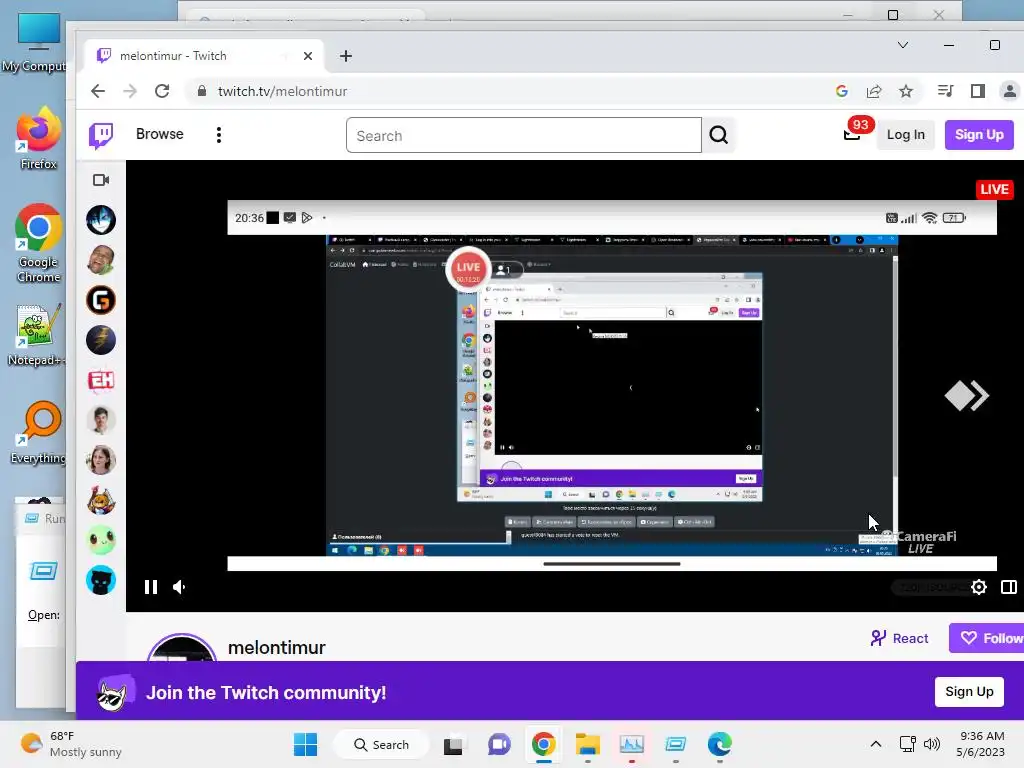The height and width of the screenshot is (768, 1024).
Task: Open the Chat app on the taskbar
Action: 499,744
